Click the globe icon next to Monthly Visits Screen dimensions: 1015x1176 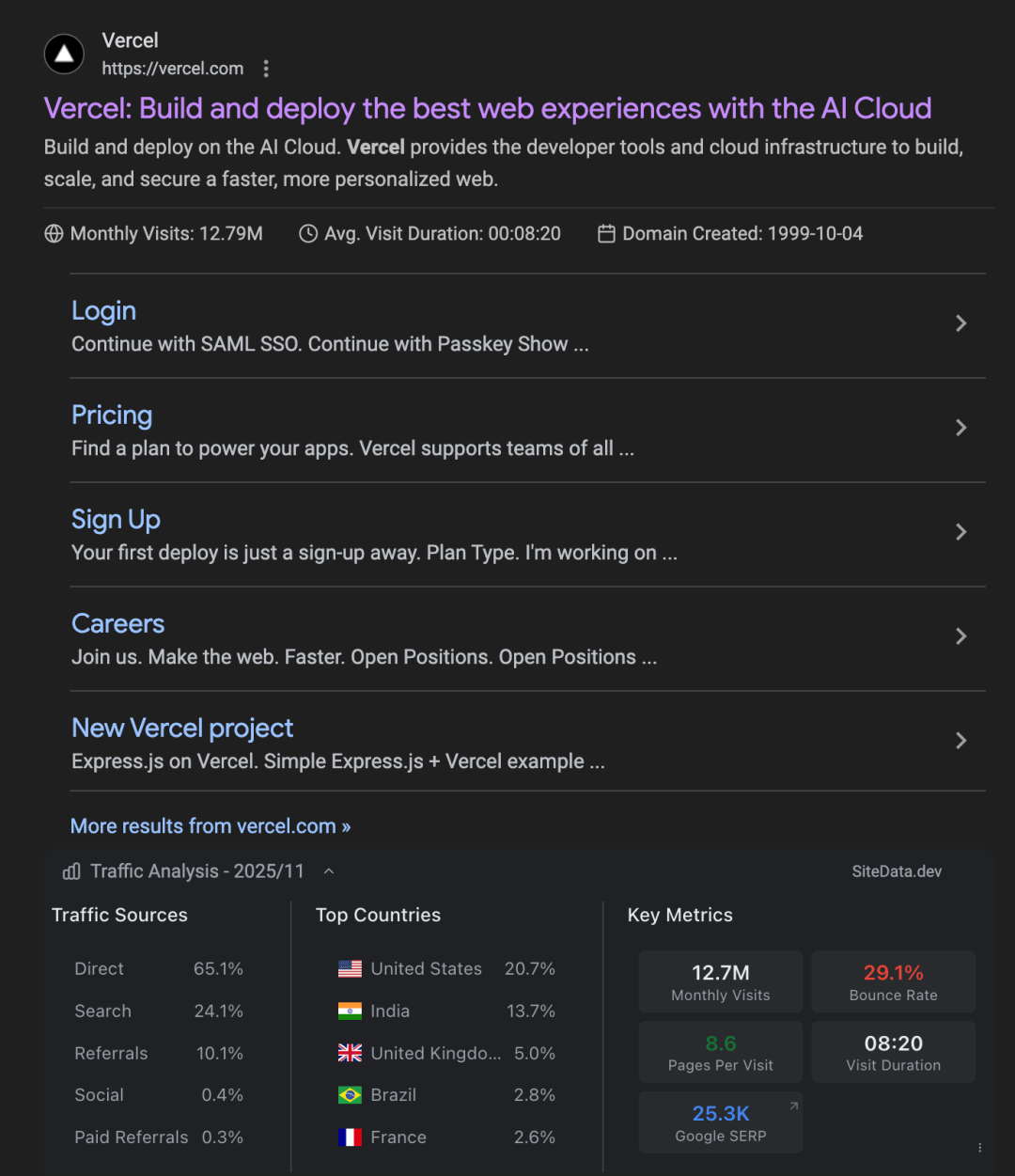(55, 234)
